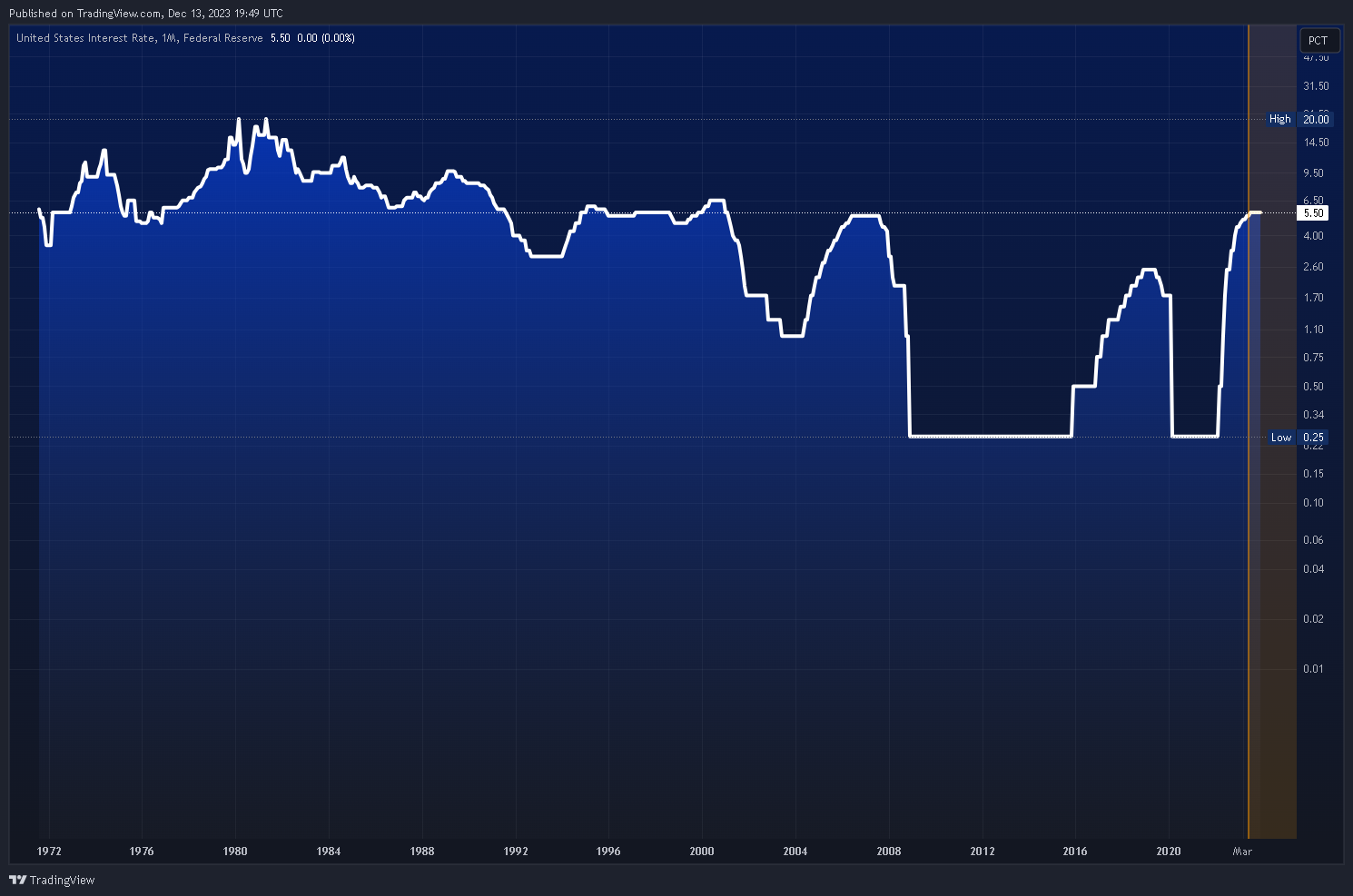Click the 1992 time axis label
1353x896 pixels.
click(x=516, y=852)
